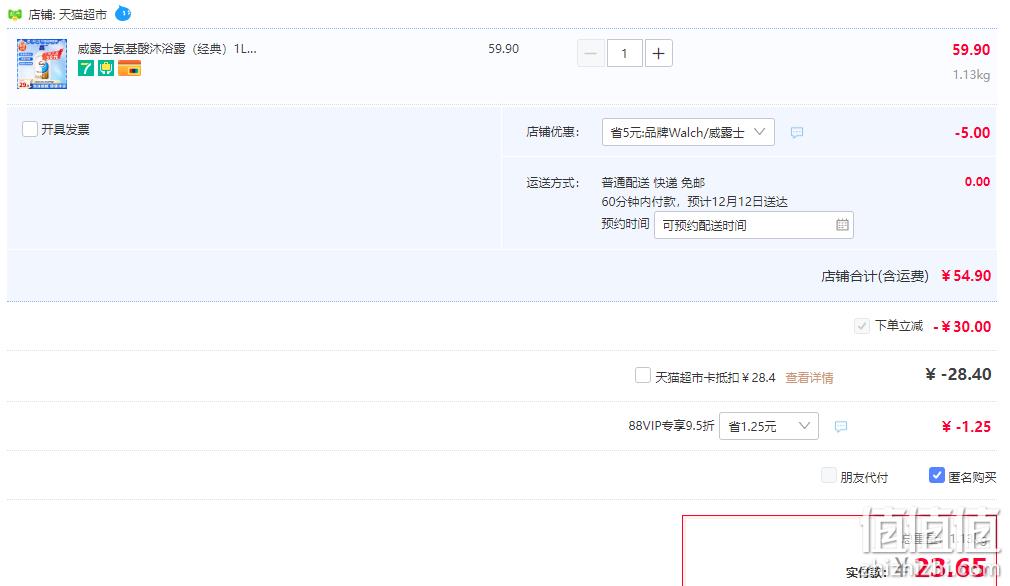Click the store subtotal ¥54.90
This screenshot has height=586, width=1010.
(x=966, y=276)
